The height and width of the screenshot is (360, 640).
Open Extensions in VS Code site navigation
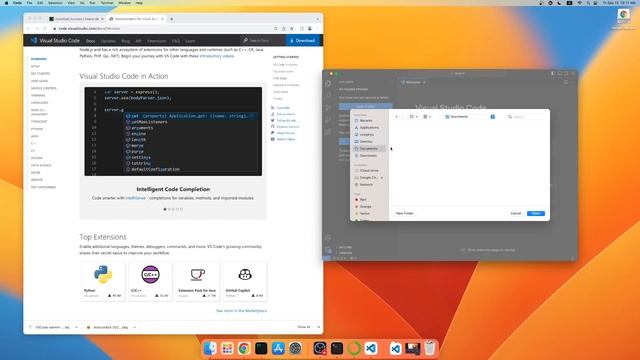157,41
